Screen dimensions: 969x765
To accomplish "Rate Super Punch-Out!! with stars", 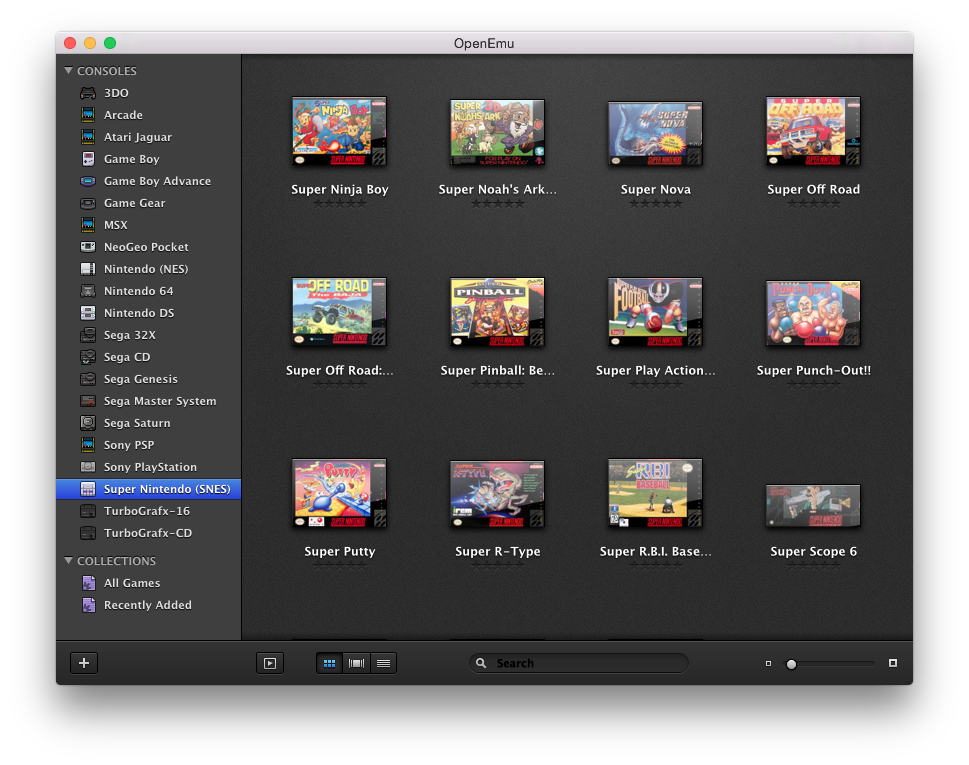I will click(814, 384).
